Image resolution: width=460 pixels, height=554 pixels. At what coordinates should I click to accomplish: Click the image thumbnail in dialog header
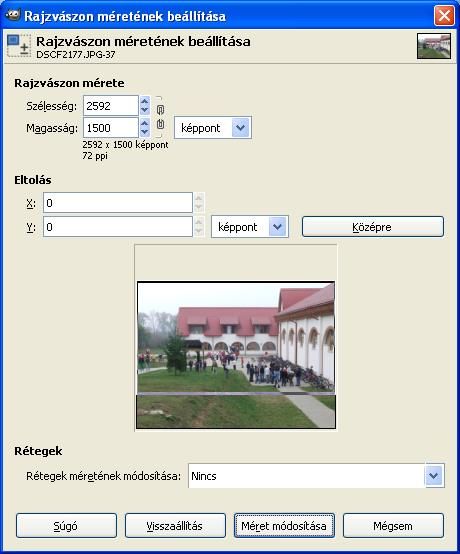[x=434, y=46]
